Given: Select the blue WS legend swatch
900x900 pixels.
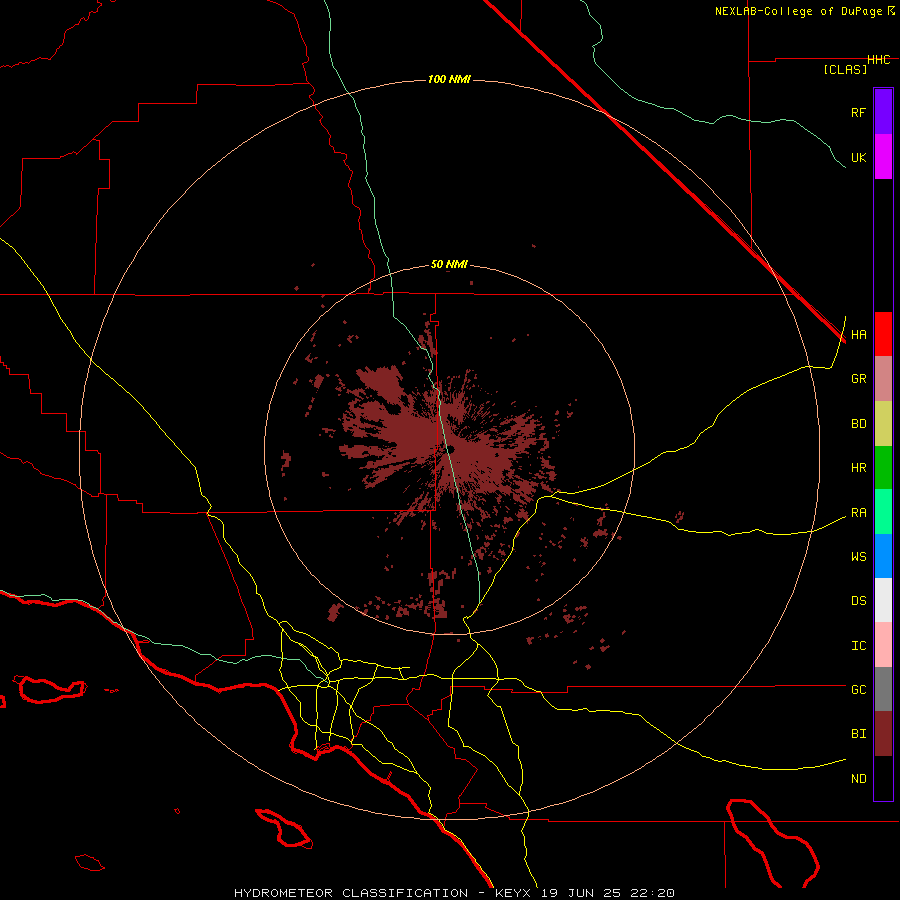Looking at the screenshot, I should tap(883, 556).
